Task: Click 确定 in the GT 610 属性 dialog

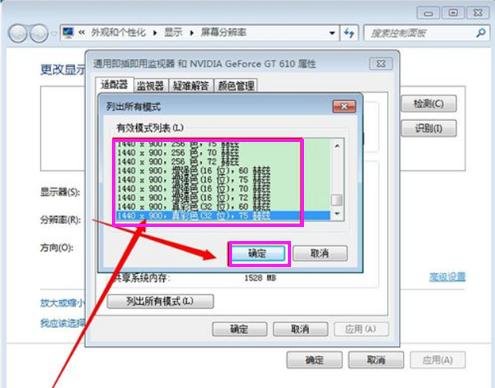Action: pyautogui.click(x=239, y=329)
